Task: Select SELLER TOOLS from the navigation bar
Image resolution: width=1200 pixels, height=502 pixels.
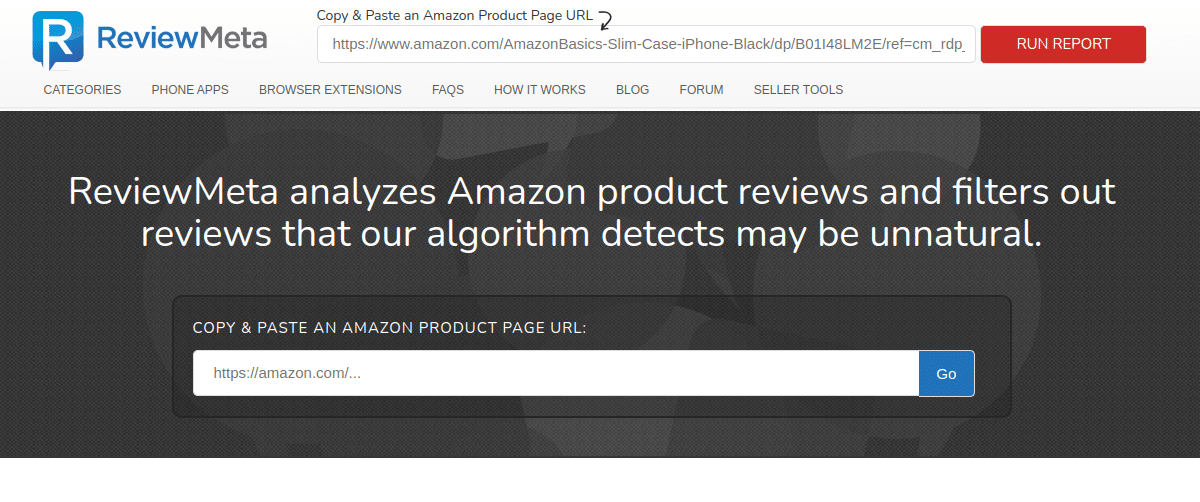Action: [798, 90]
